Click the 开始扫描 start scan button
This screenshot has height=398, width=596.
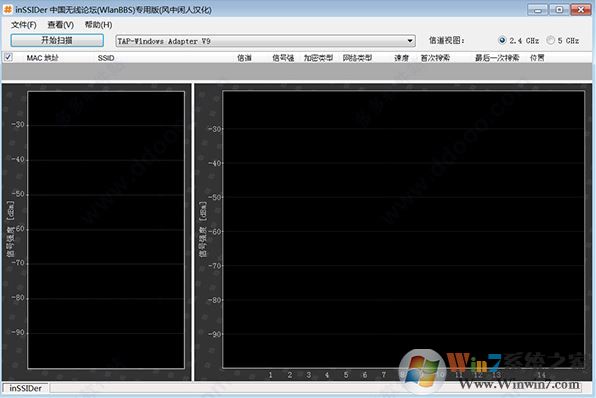[x=57, y=40]
